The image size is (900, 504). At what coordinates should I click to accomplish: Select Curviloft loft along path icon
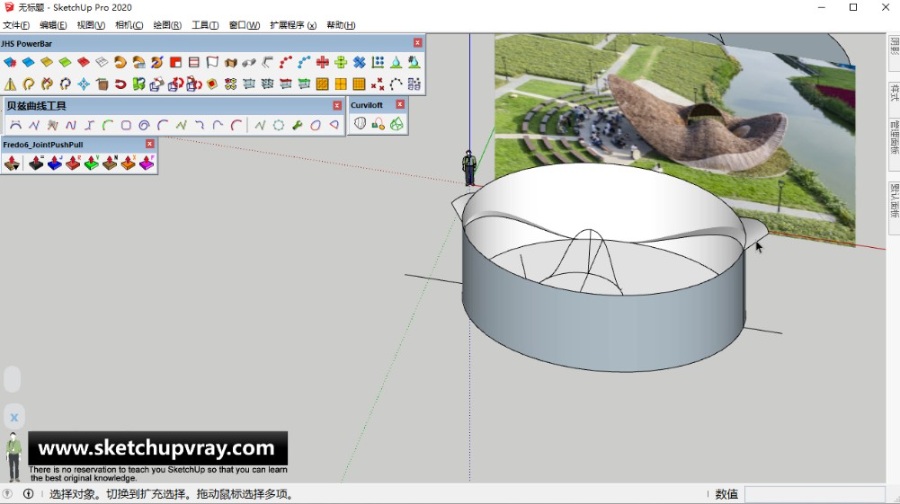click(378, 123)
